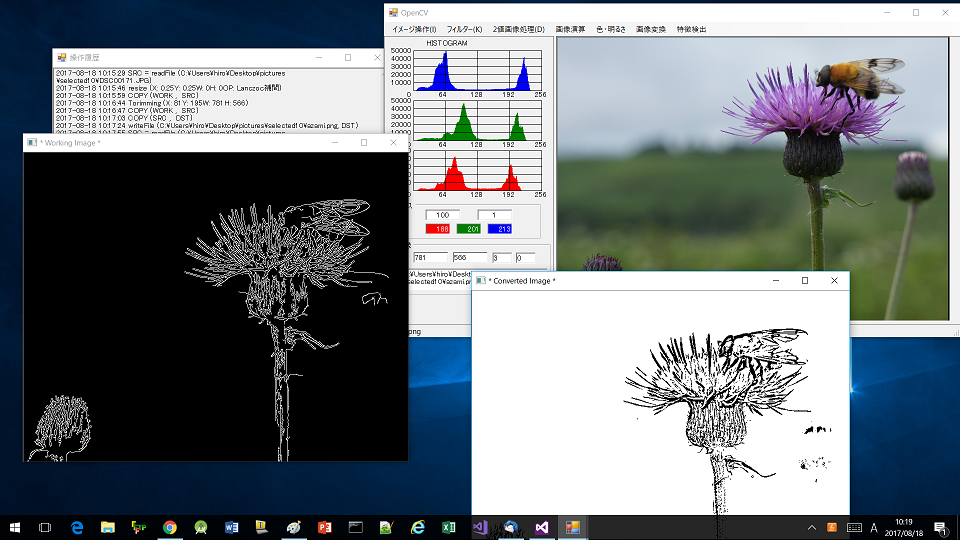Open the touch keyboard tray icon
The height and width of the screenshot is (544, 960).
pos(854,527)
